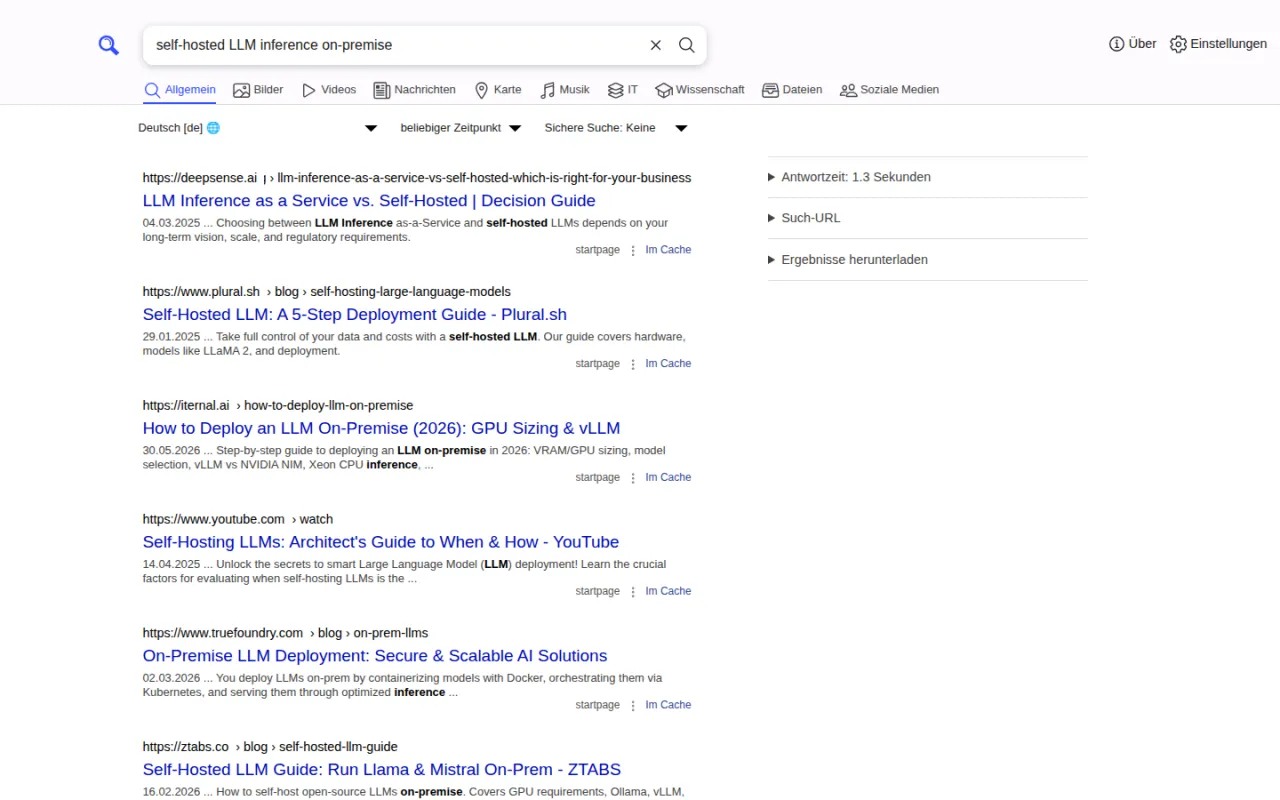Image resolution: width=1280 pixels, height=800 pixels.
Task: Focus the search query input field
Action: pos(395,45)
